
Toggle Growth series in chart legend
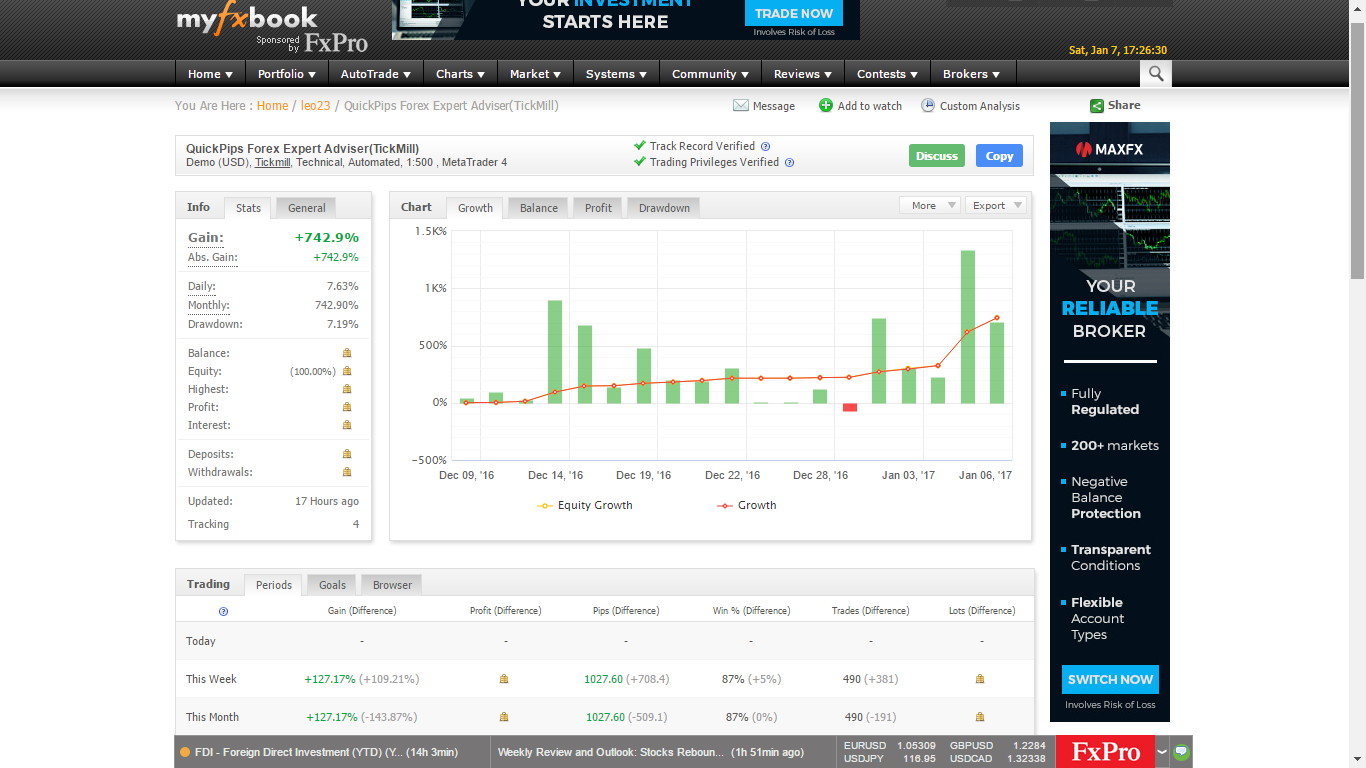(x=746, y=506)
